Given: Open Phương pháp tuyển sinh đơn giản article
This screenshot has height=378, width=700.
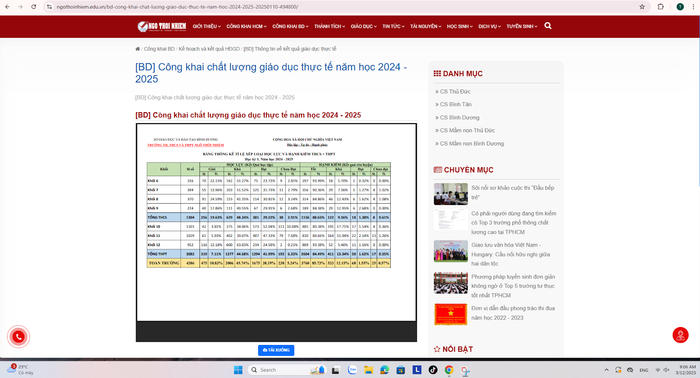Looking at the screenshot, I should click(513, 286).
